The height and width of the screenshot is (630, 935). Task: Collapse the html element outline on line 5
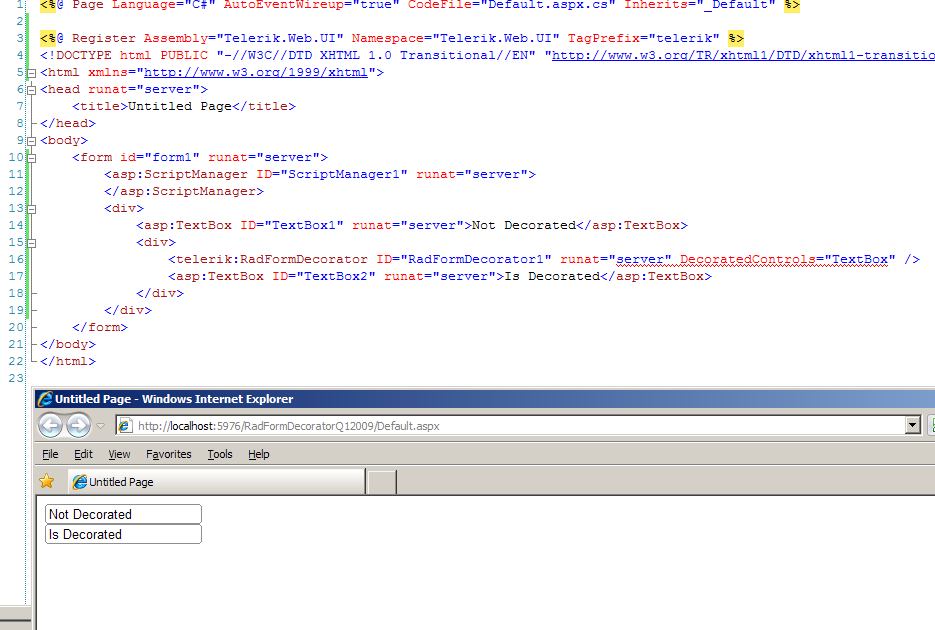tap(32, 73)
